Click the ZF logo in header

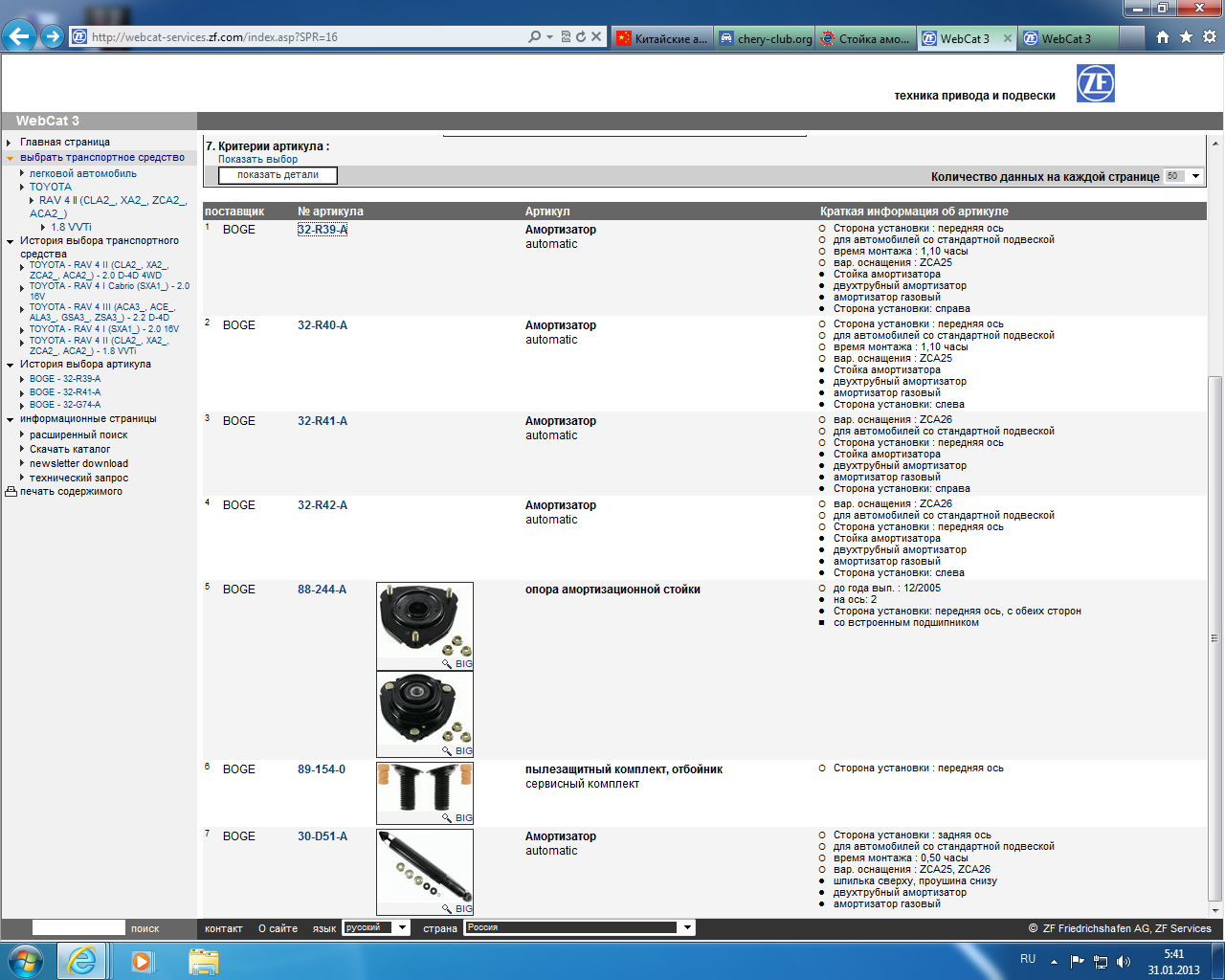point(1095,83)
